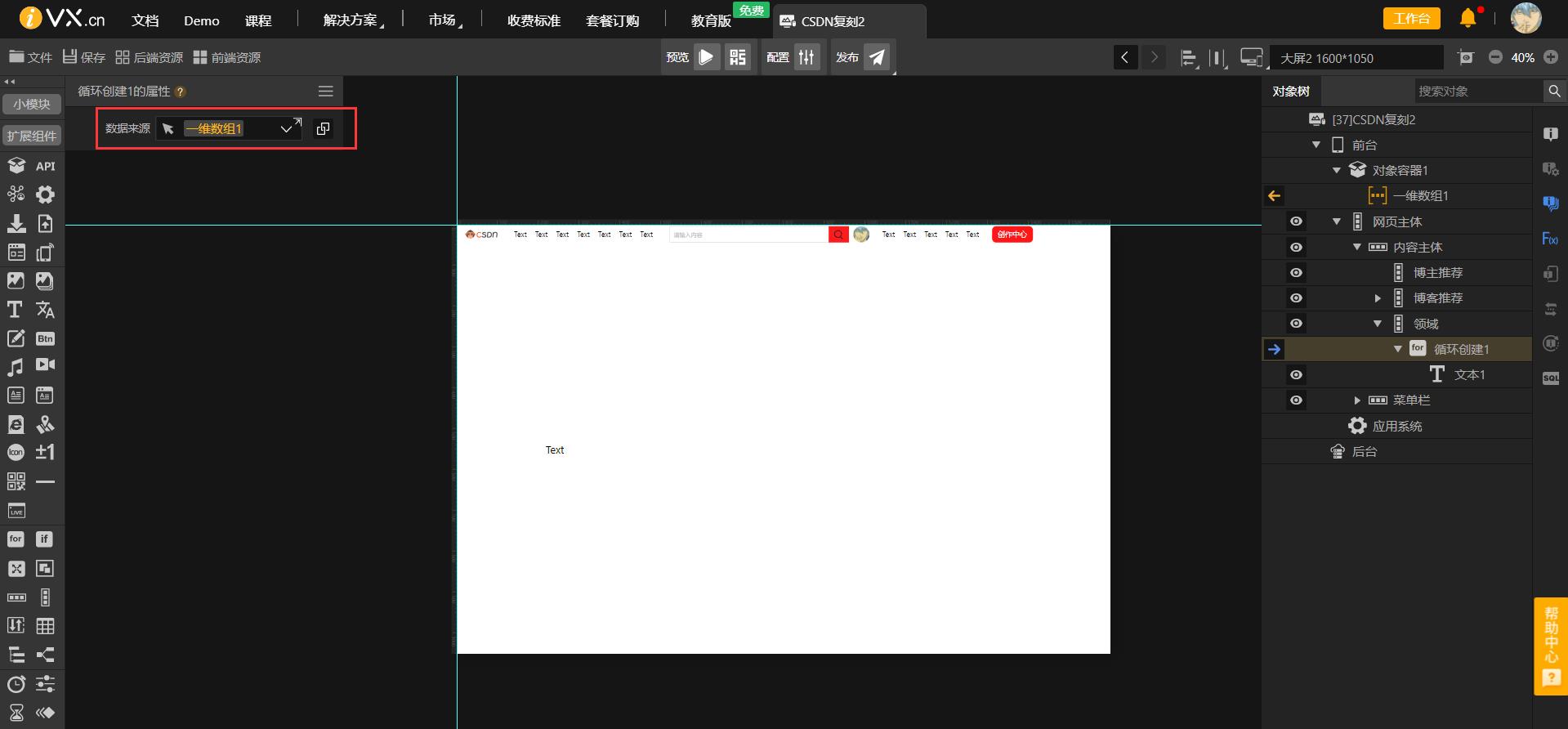The image size is (1568, 729).
Task: Open the SQL panel on the right strip
Action: [x=1550, y=378]
